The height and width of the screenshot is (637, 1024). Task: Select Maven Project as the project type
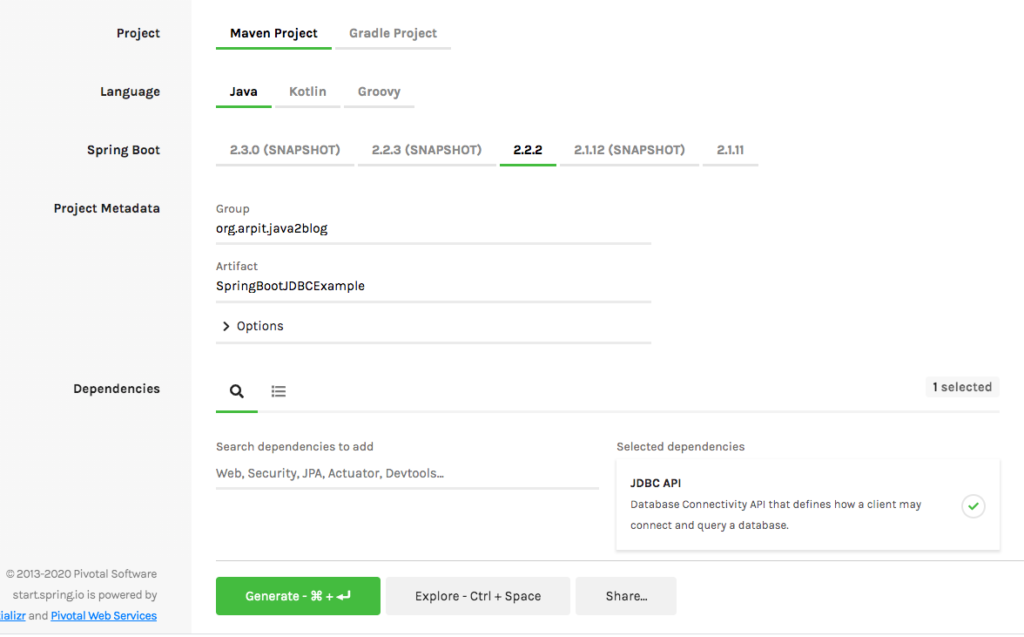point(273,32)
